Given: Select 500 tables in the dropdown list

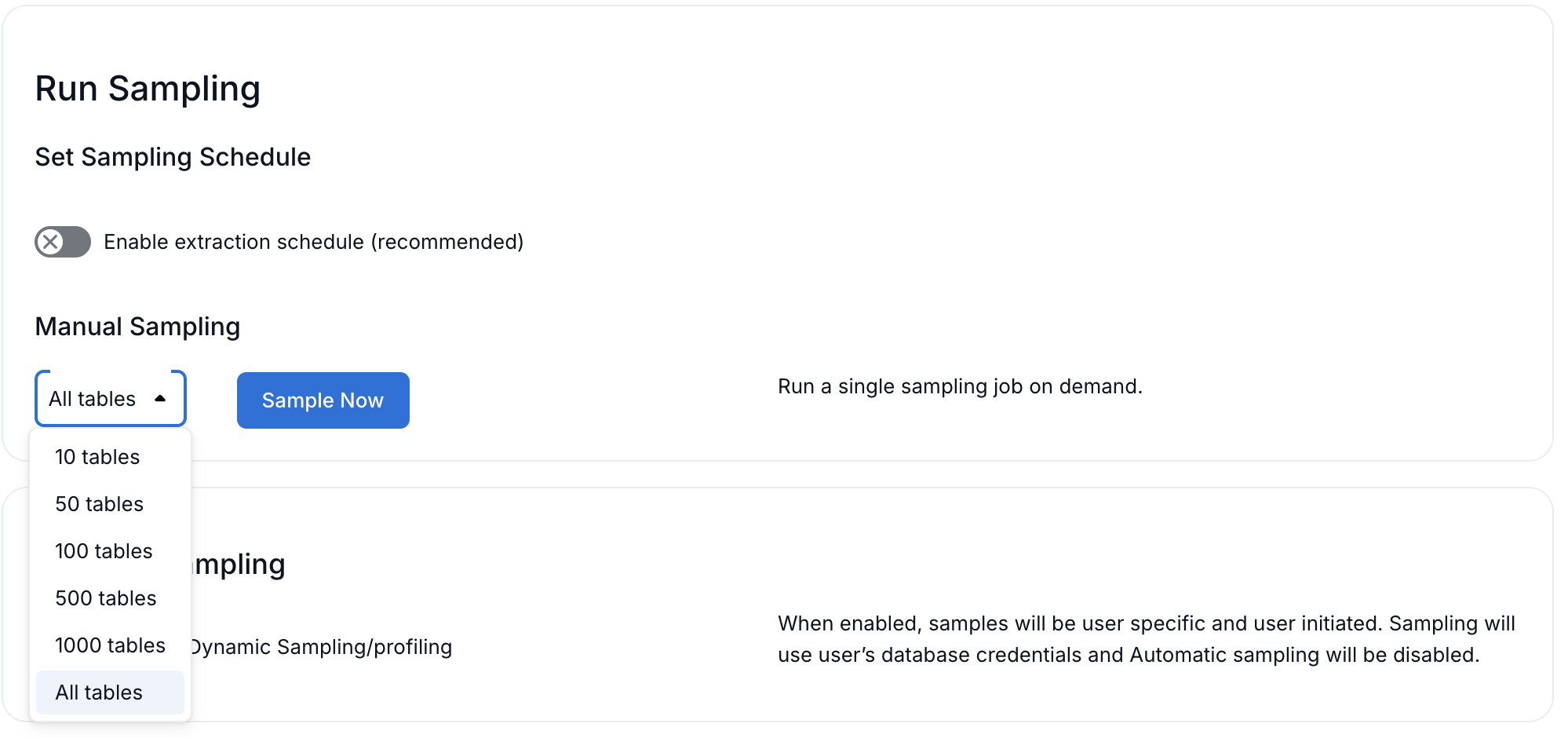Looking at the screenshot, I should tap(106, 598).
